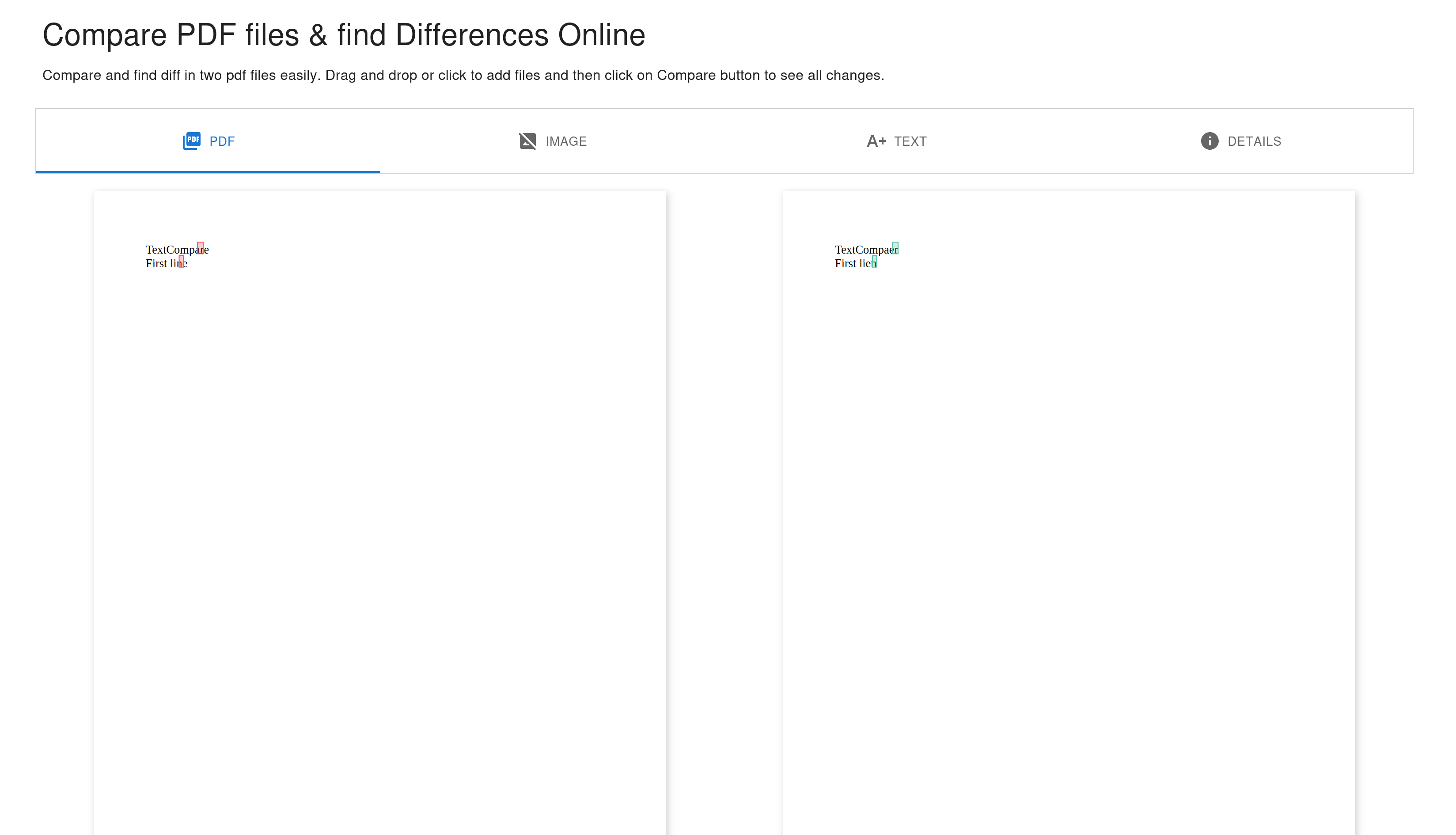Switch to the TEXT comparison tab
This screenshot has width=1456, height=835.
[x=895, y=140]
